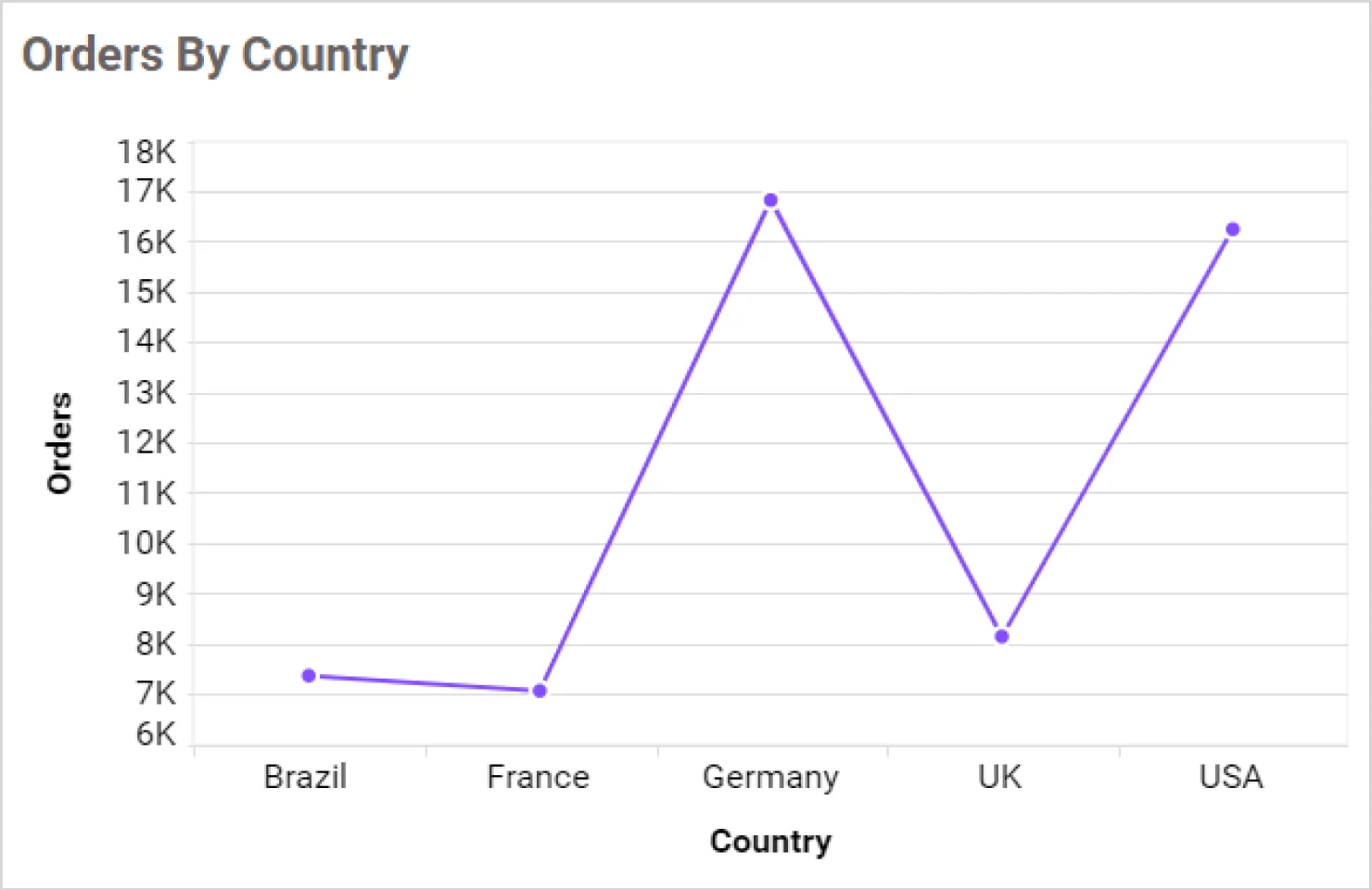Click the 15K y-axis label
This screenshot has width=1372, height=890.
click(x=146, y=292)
